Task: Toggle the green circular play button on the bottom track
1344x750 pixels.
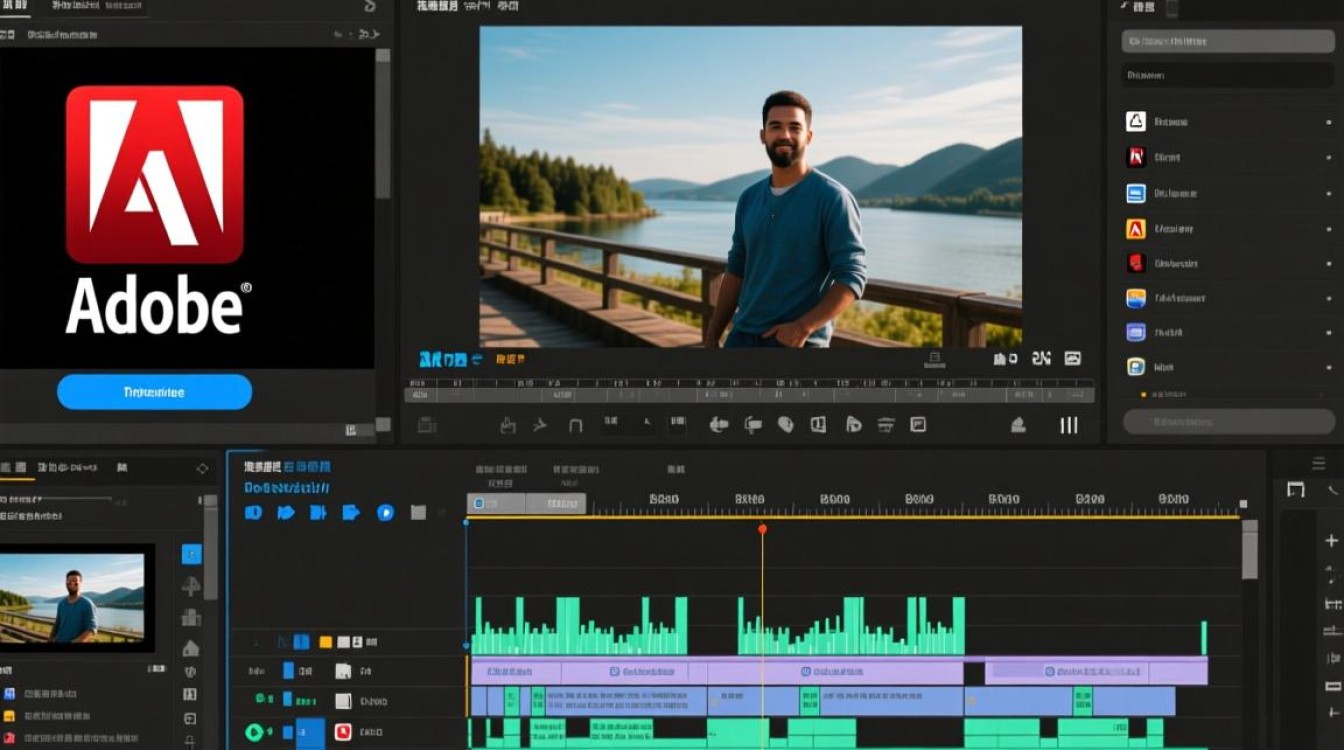Action: pos(254,732)
